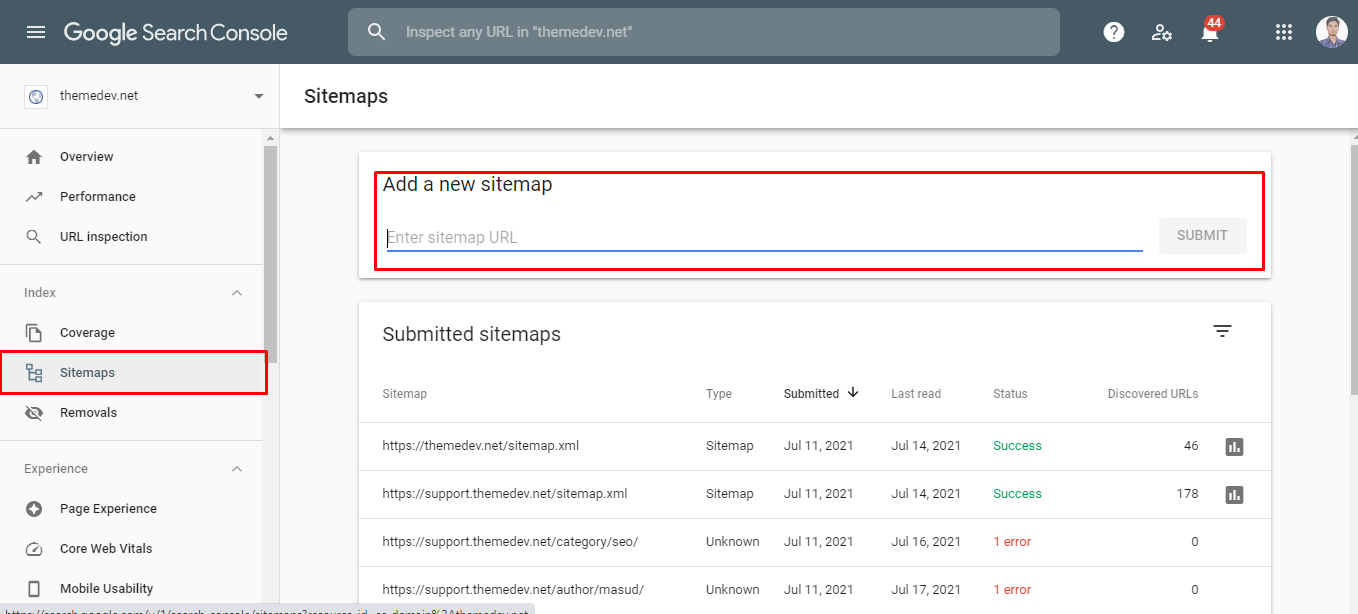The width and height of the screenshot is (1358, 614).
Task: Sort by the Discovered URLs column header
Action: coord(1153,394)
